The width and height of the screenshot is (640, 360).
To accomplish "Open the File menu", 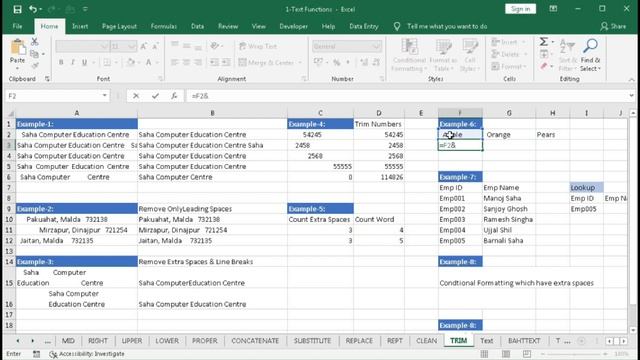I will (x=17, y=26).
